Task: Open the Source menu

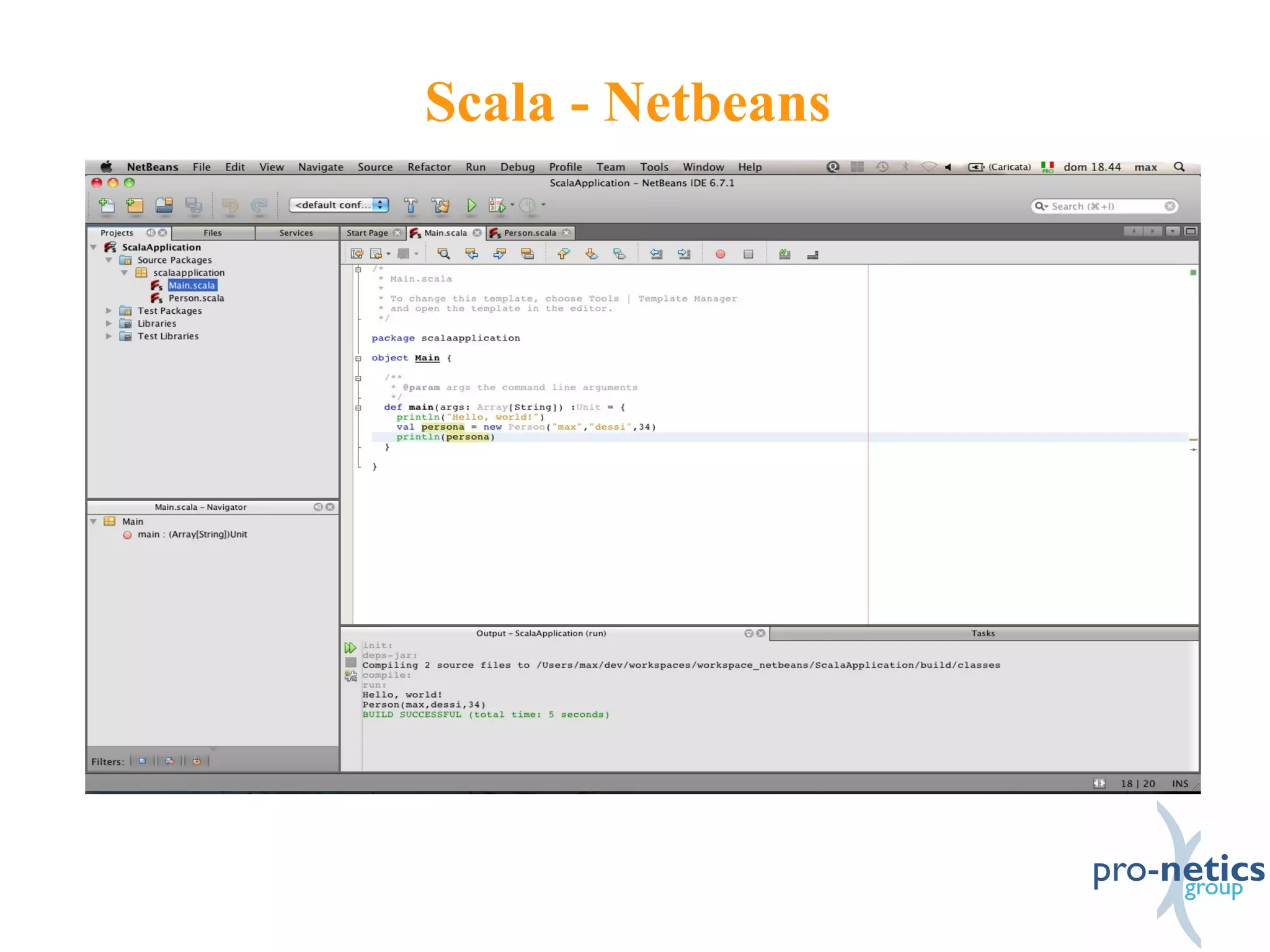Action: (x=375, y=167)
